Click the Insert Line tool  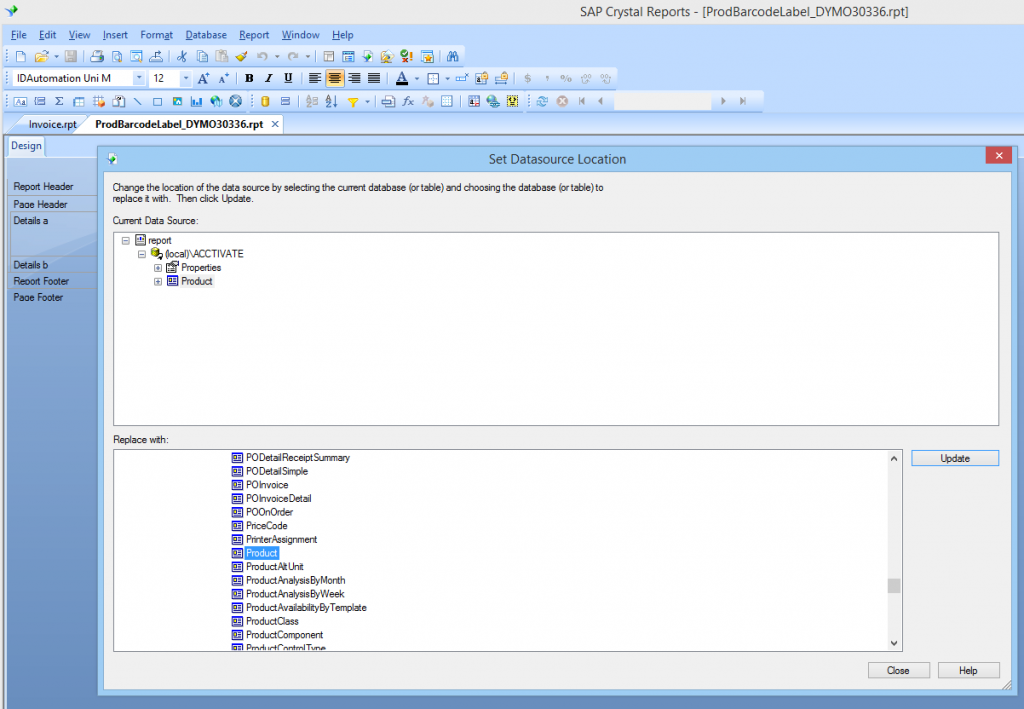pyautogui.click(x=137, y=101)
